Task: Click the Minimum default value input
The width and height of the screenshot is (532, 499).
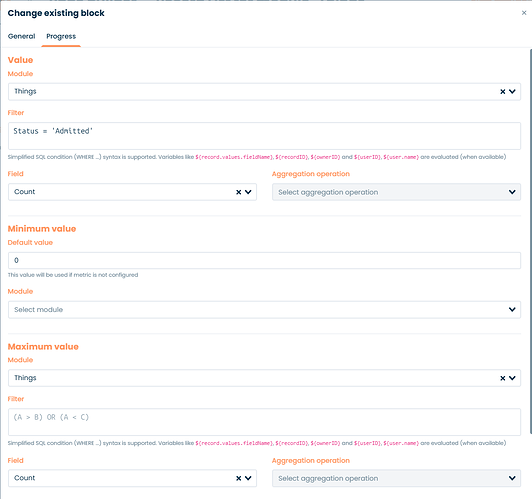Action: tap(264, 261)
